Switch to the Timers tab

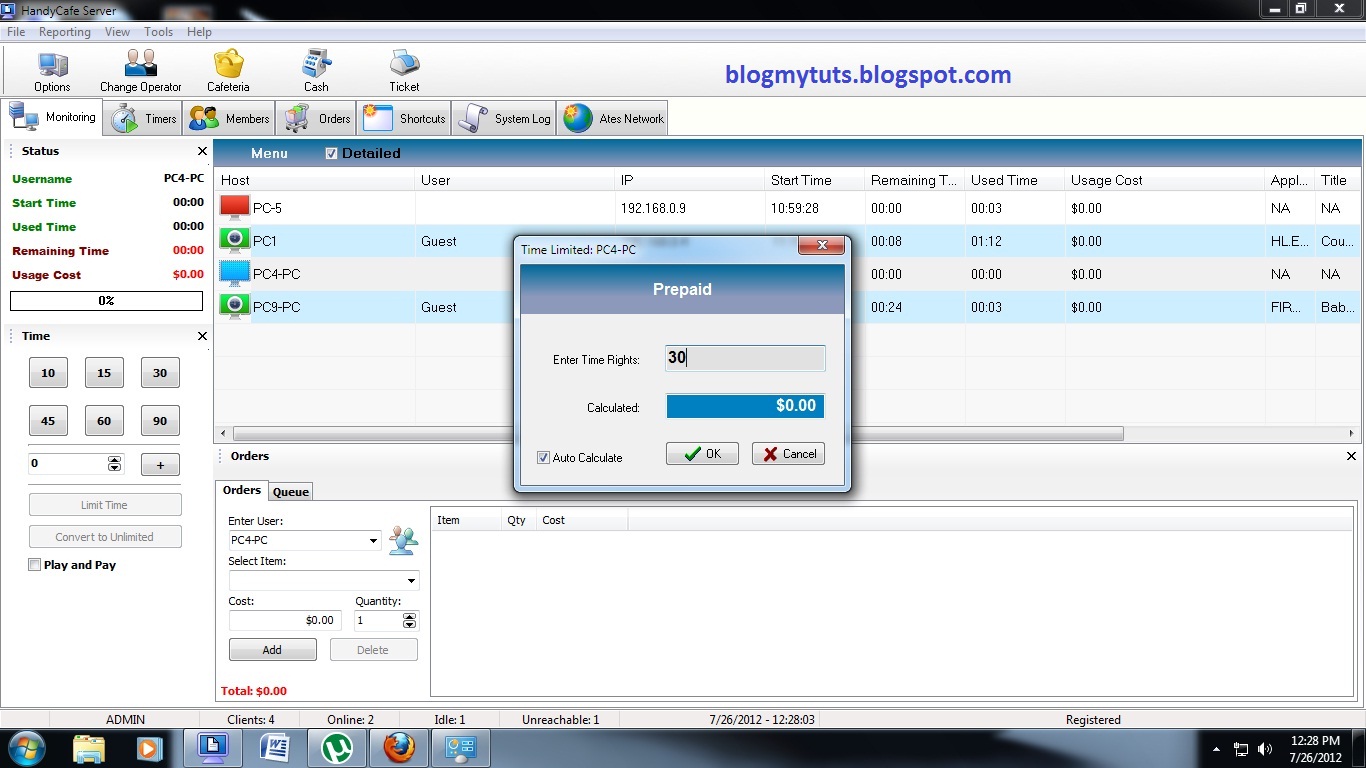pyautogui.click(x=144, y=118)
